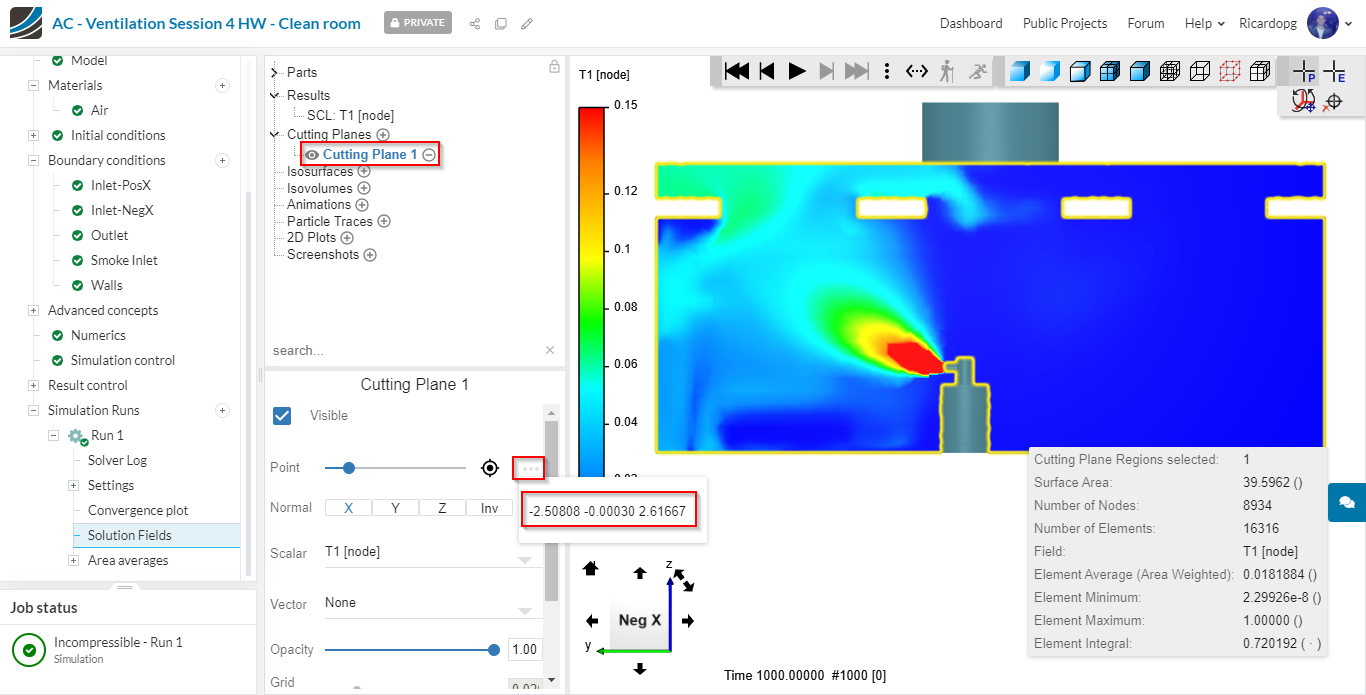Viewport: 1366px width, 695px height.
Task: Open the Help menu
Action: (x=1204, y=23)
